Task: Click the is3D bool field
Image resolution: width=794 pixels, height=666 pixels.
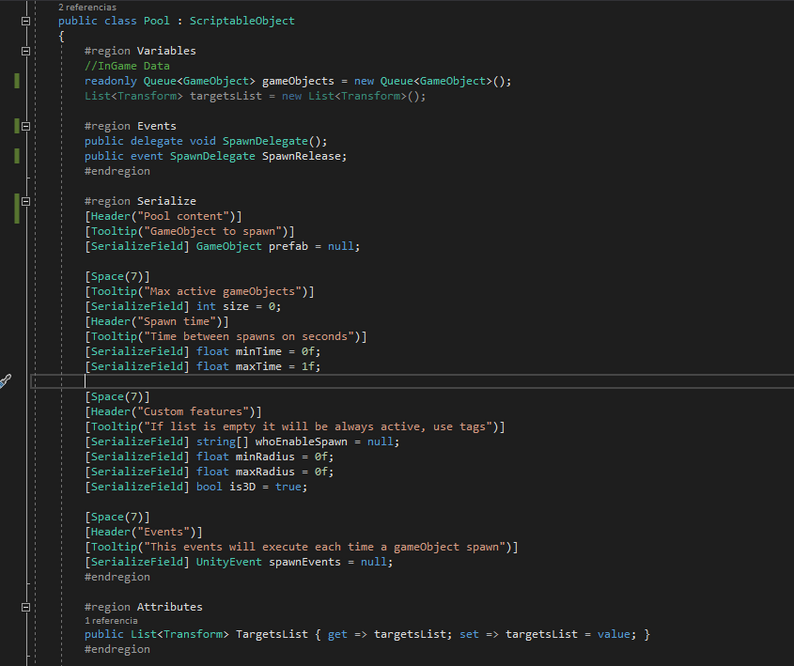Action: (x=242, y=487)
